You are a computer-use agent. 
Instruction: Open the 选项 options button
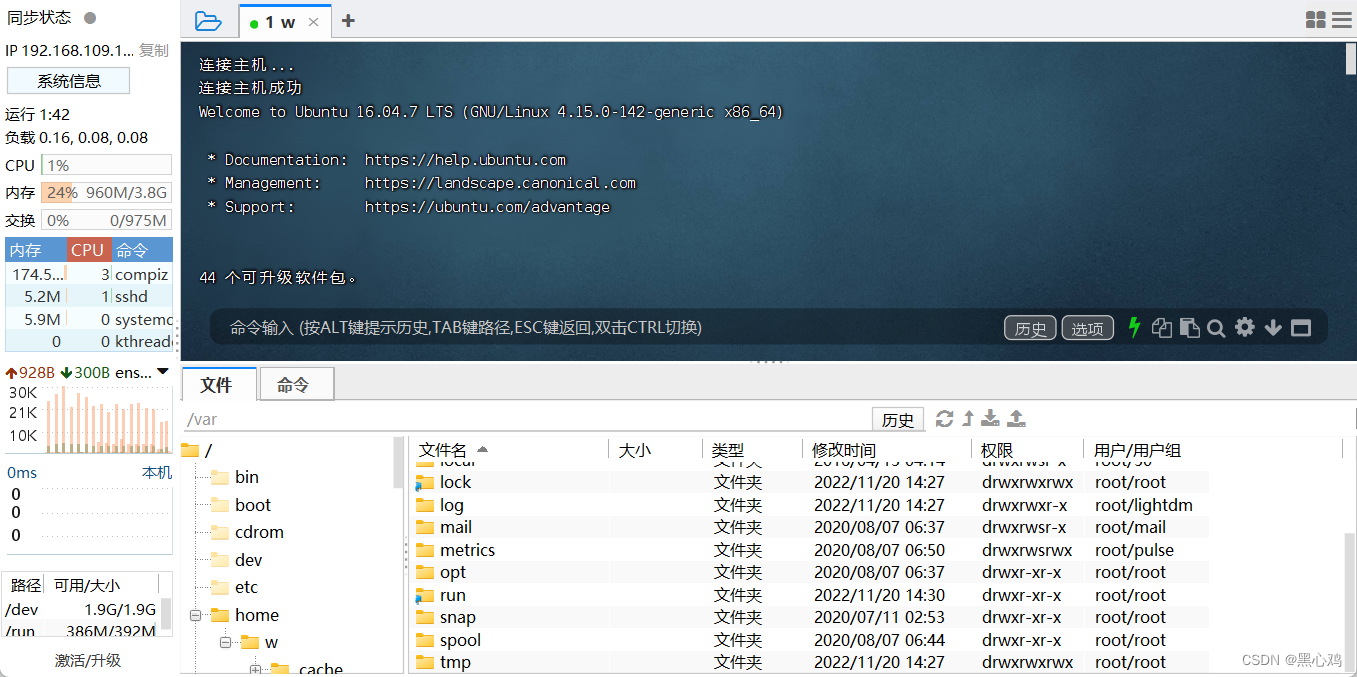[1087, 328]
